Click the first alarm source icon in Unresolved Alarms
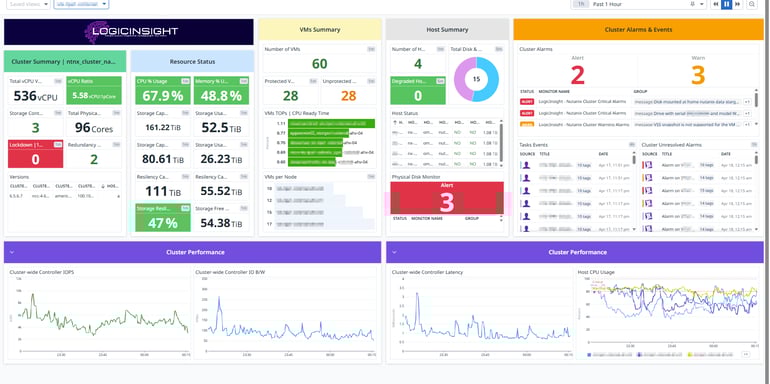Screen dimensions: 770x384 coord(648,165)
